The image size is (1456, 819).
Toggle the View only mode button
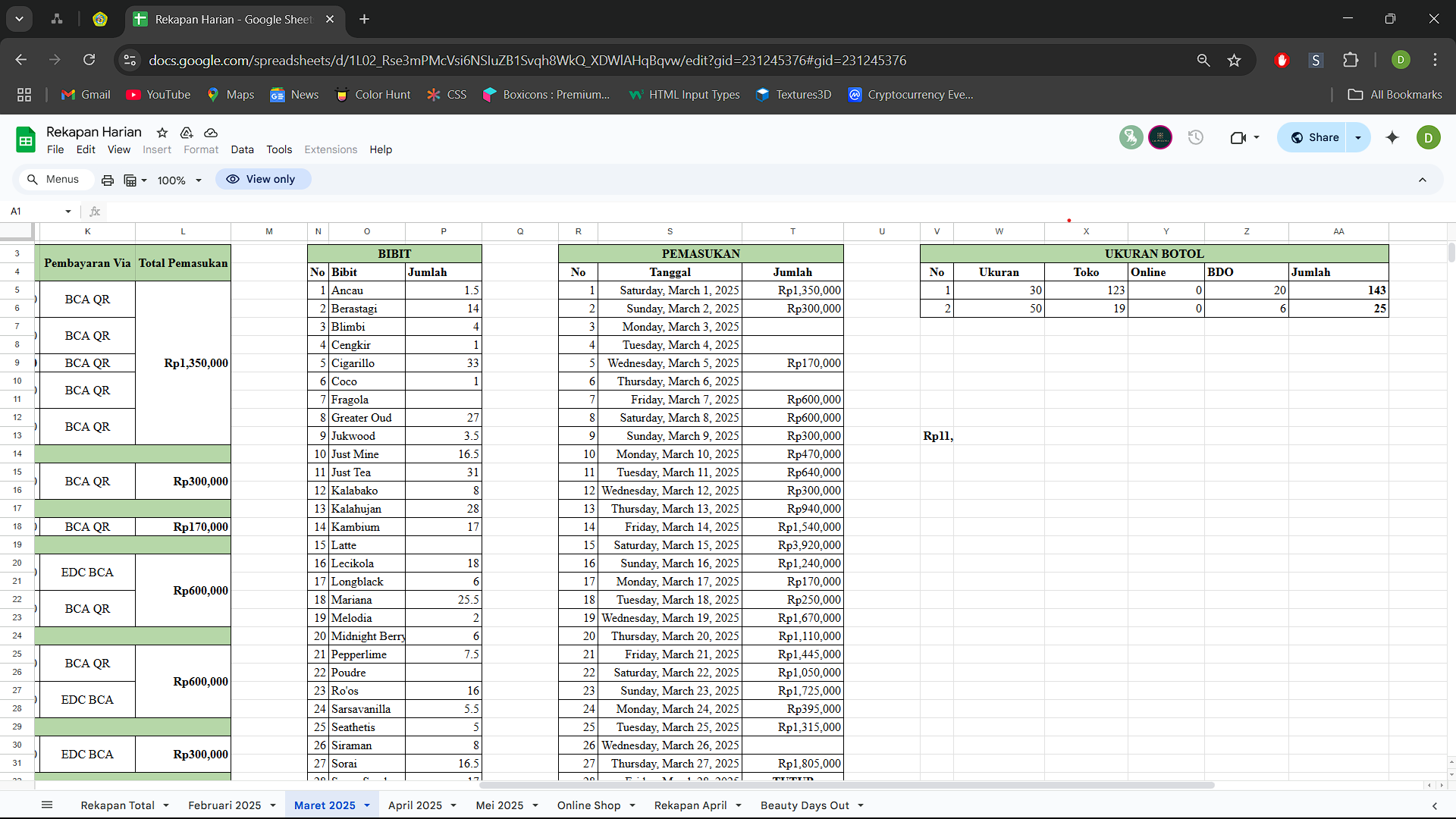pos(262,180)
